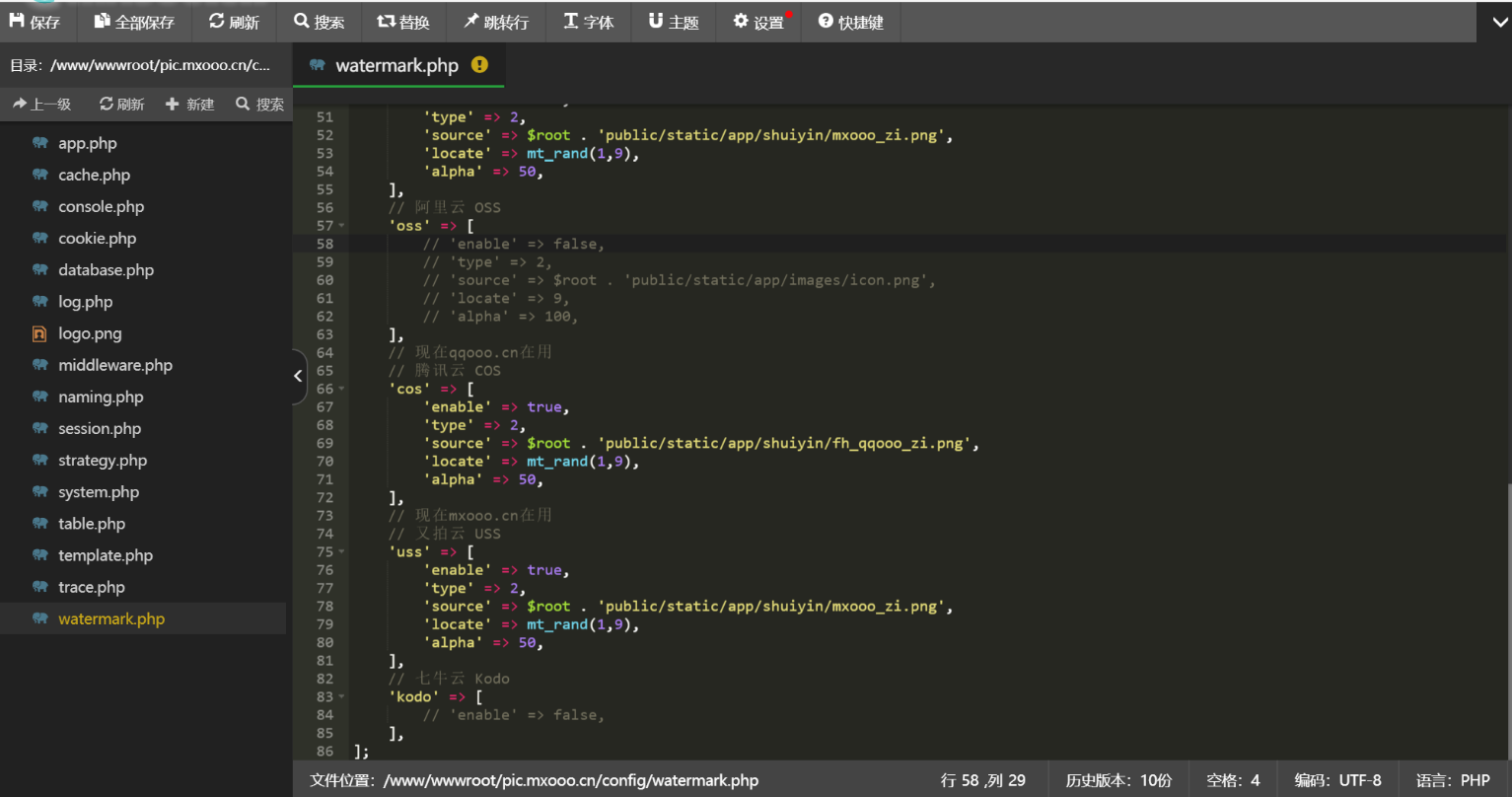Change language via 语言: PHP status item
The width and height of the screenshot is (1512, 797).
tap(1453, 780)
